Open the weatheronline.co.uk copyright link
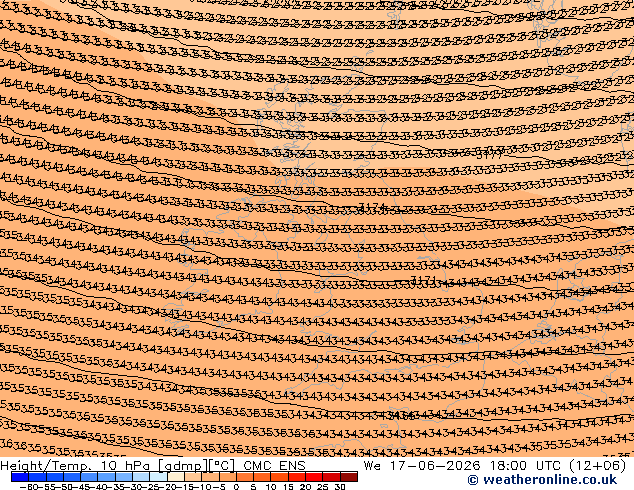 pos(542,480)
